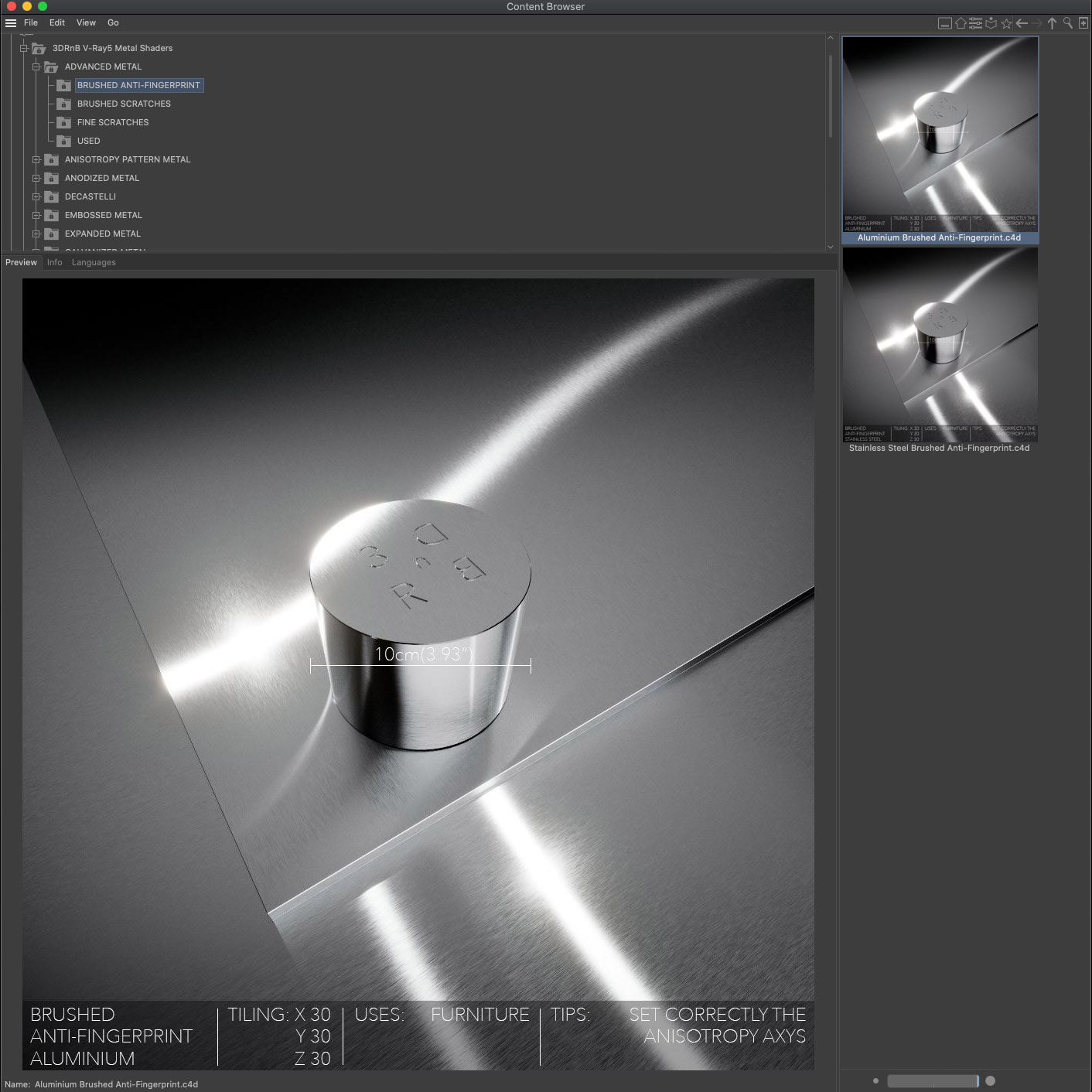Select the ADVANCED METAL tree entry

point(103,67)
